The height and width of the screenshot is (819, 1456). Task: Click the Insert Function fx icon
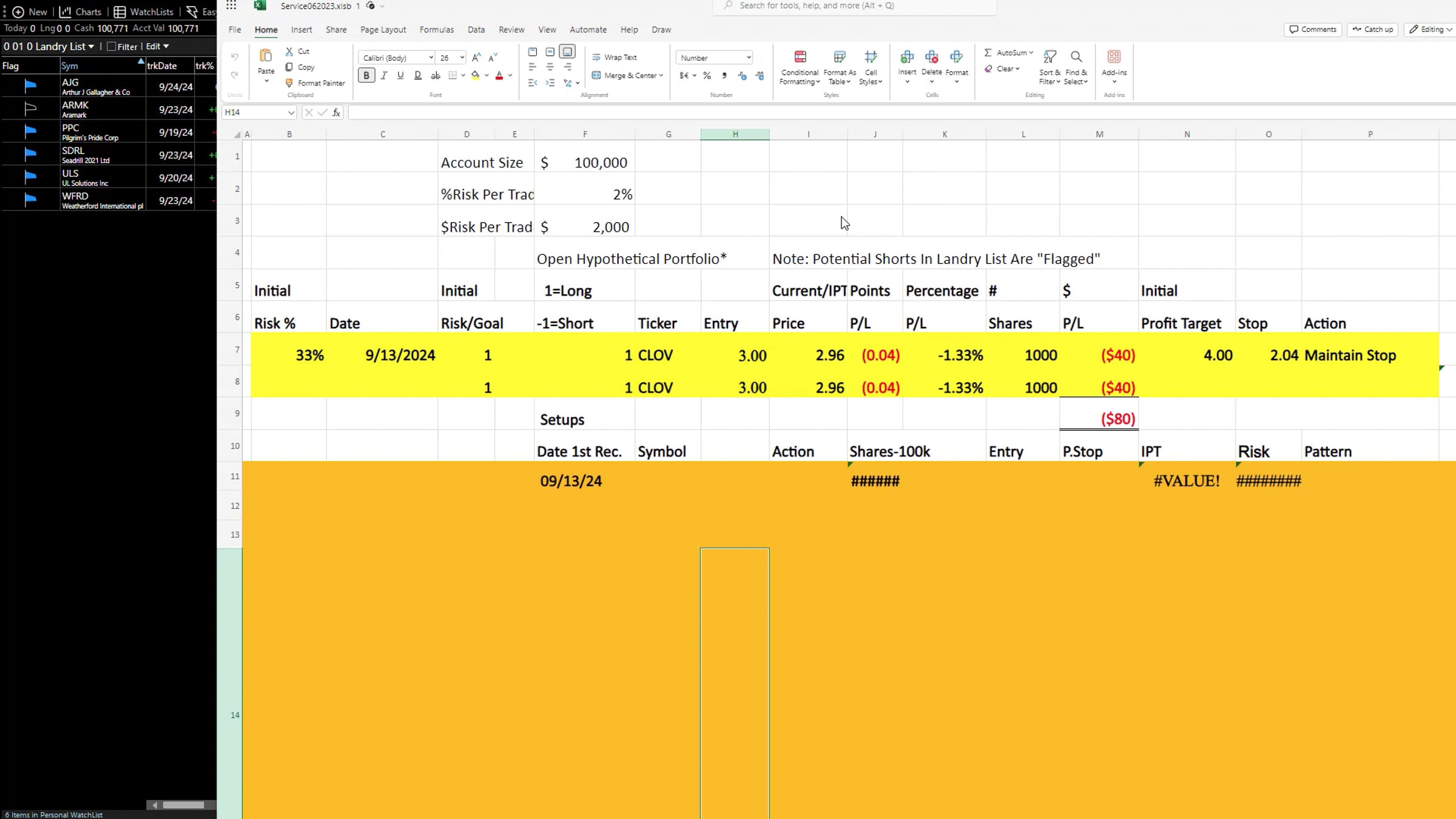pyautogui.click(x=336, y=112)
